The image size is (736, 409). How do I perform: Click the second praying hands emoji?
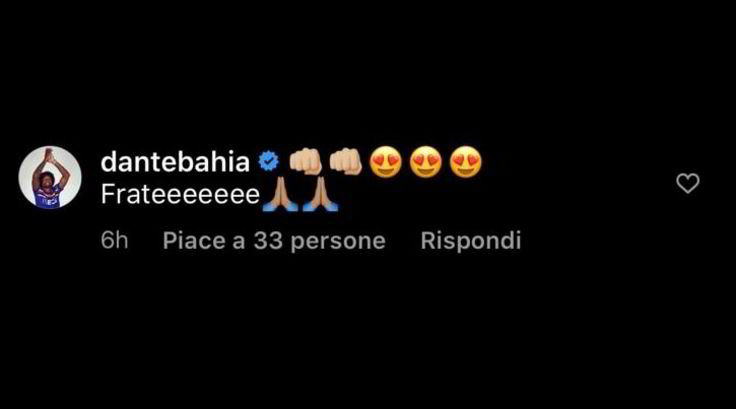(x=321, y=194)
